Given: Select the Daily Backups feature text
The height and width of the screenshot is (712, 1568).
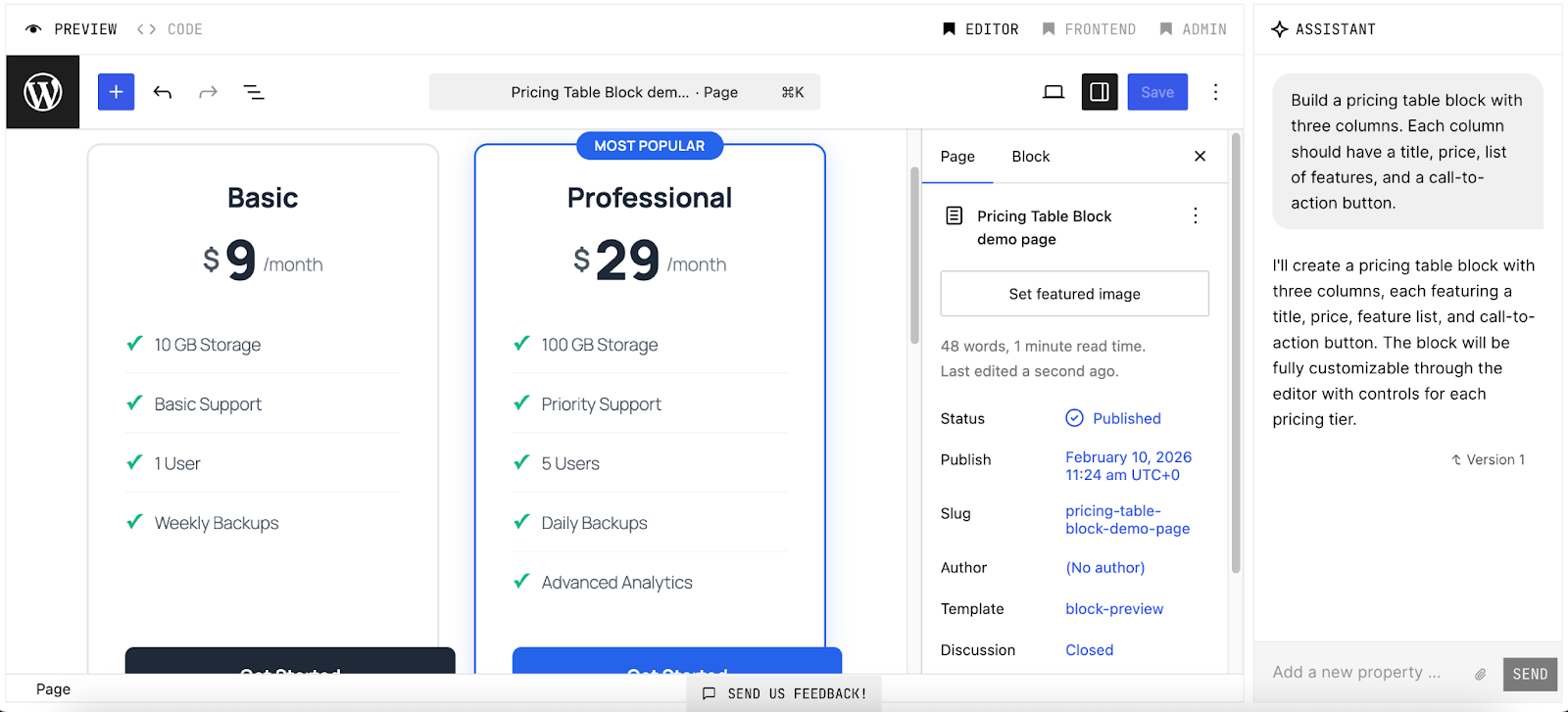Looking at the screenshot, I should click(x=594, y=523).
